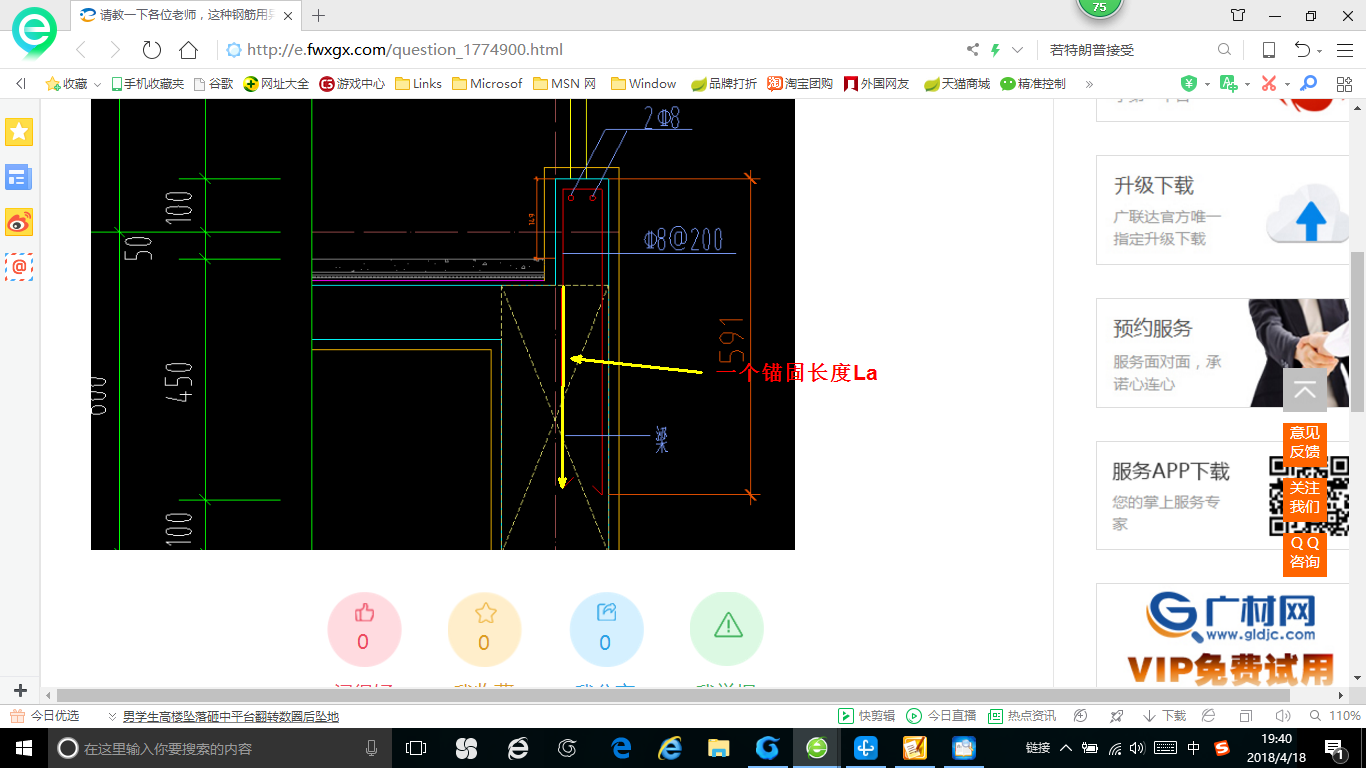Click the 意见反馈 feedback button
This screenshot has width=1366, height=768.
[1305, 443]
